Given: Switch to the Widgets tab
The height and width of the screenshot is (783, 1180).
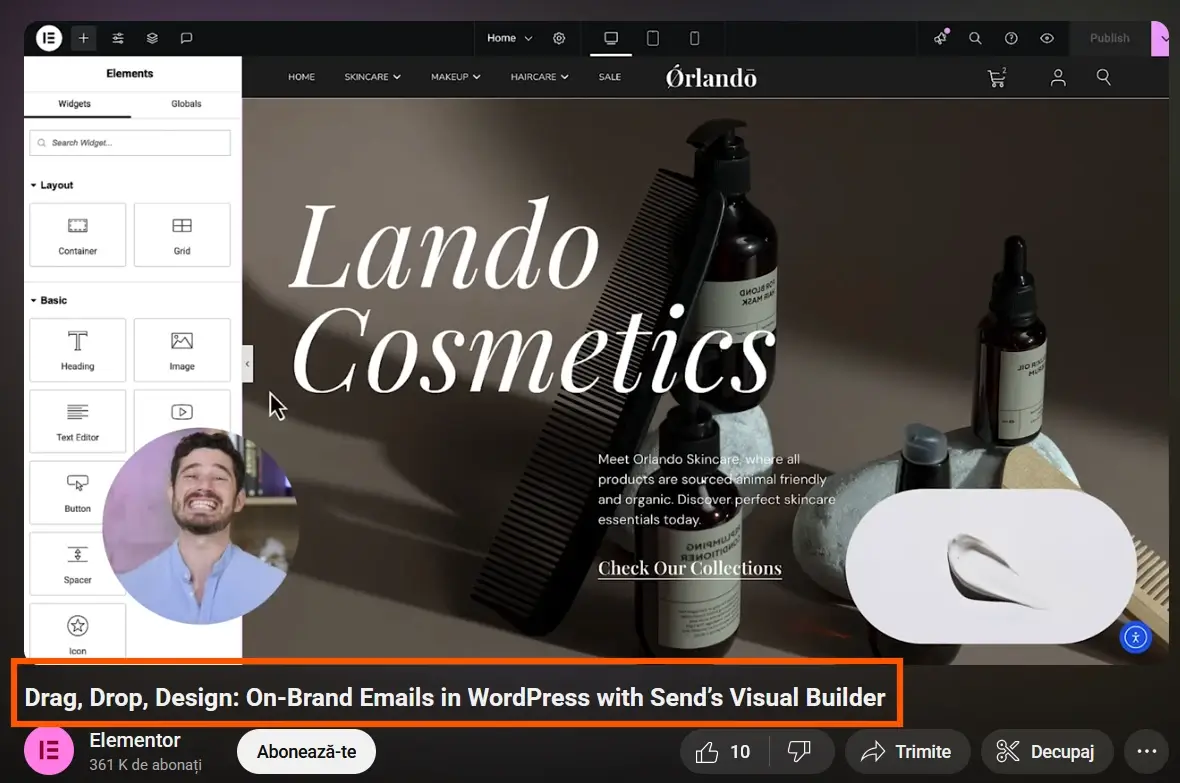Looking at the screenshot, I should point(75,103).
